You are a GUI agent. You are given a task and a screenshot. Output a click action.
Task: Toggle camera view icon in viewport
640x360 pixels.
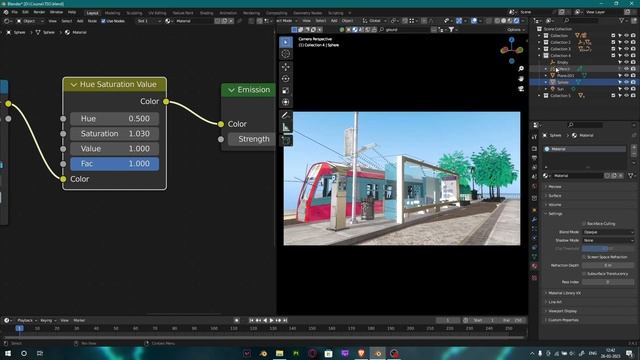[521, 89]
